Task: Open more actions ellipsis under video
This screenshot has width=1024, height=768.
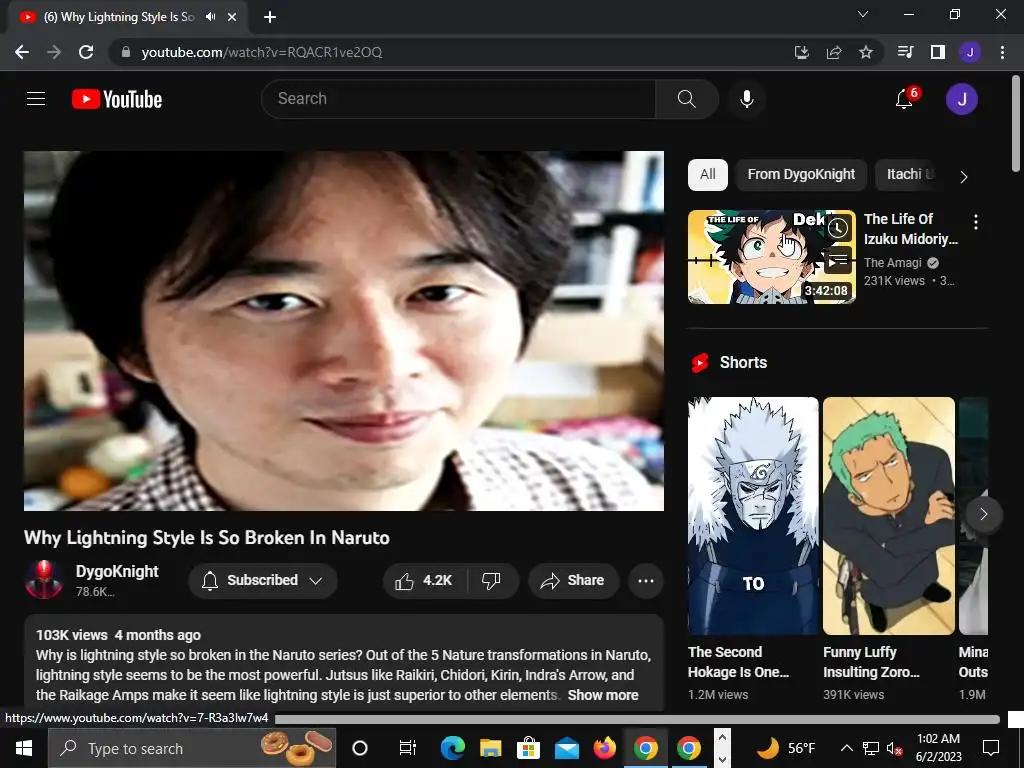Action: pyautogui.click(x=646, y=581)
